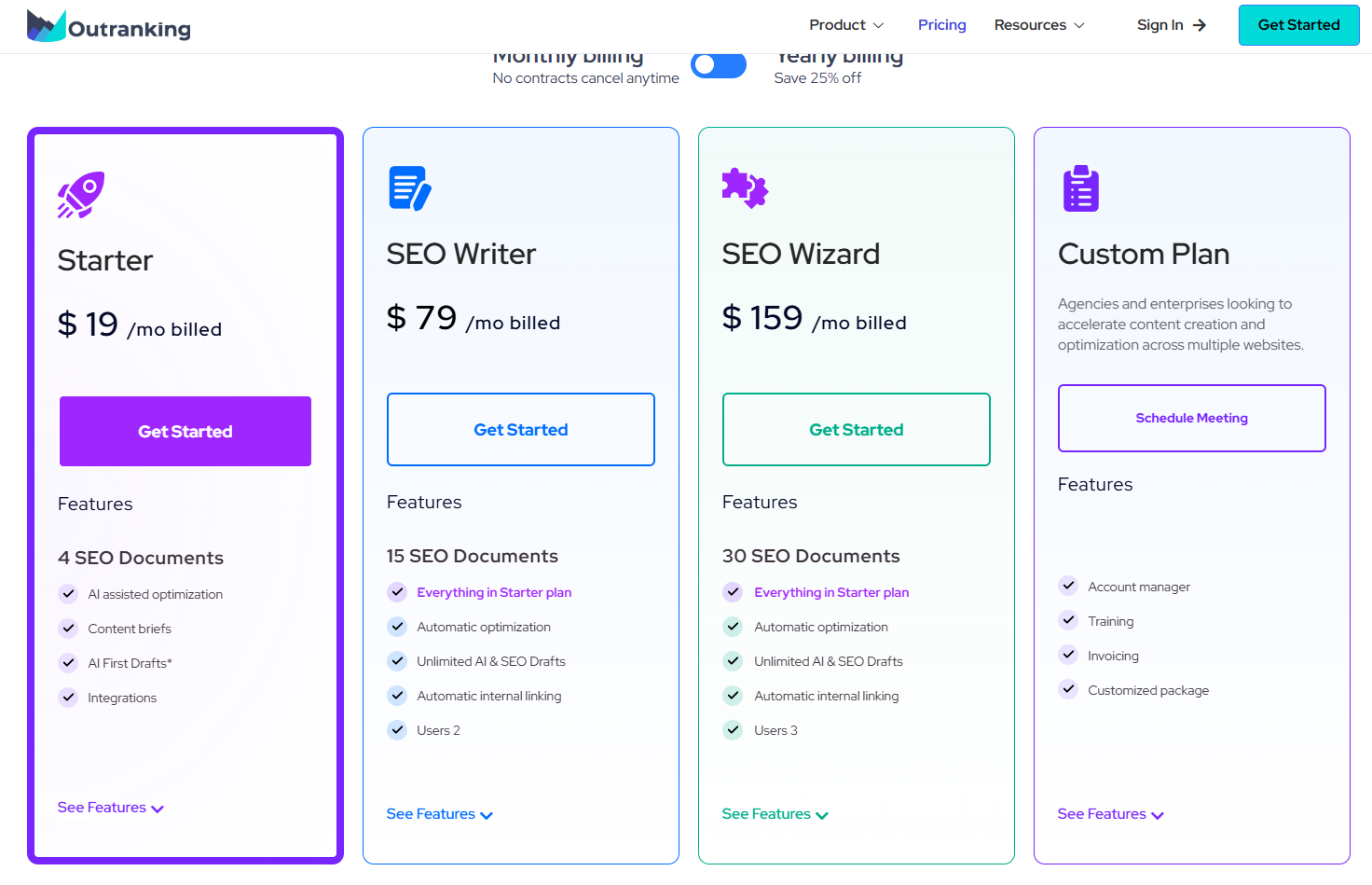Click checkmark next to Users 2

(x=397, y=730)
